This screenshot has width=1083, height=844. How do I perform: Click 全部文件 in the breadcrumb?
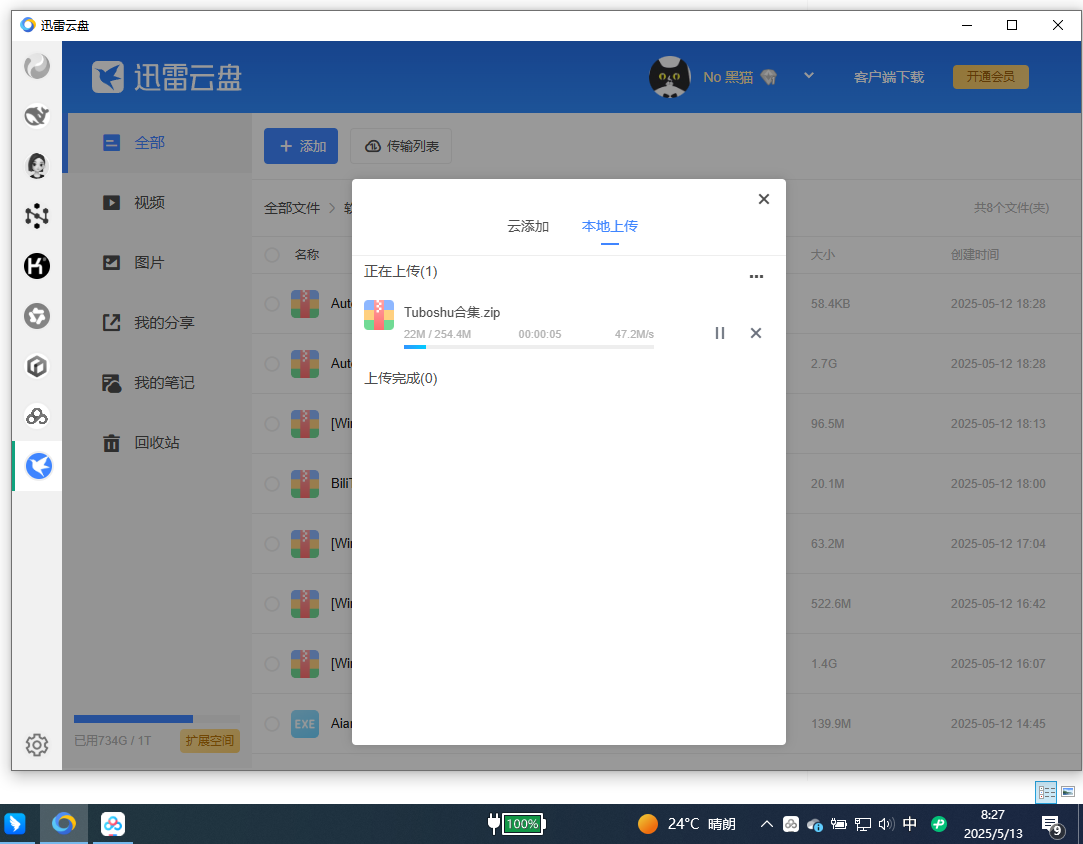291,208
